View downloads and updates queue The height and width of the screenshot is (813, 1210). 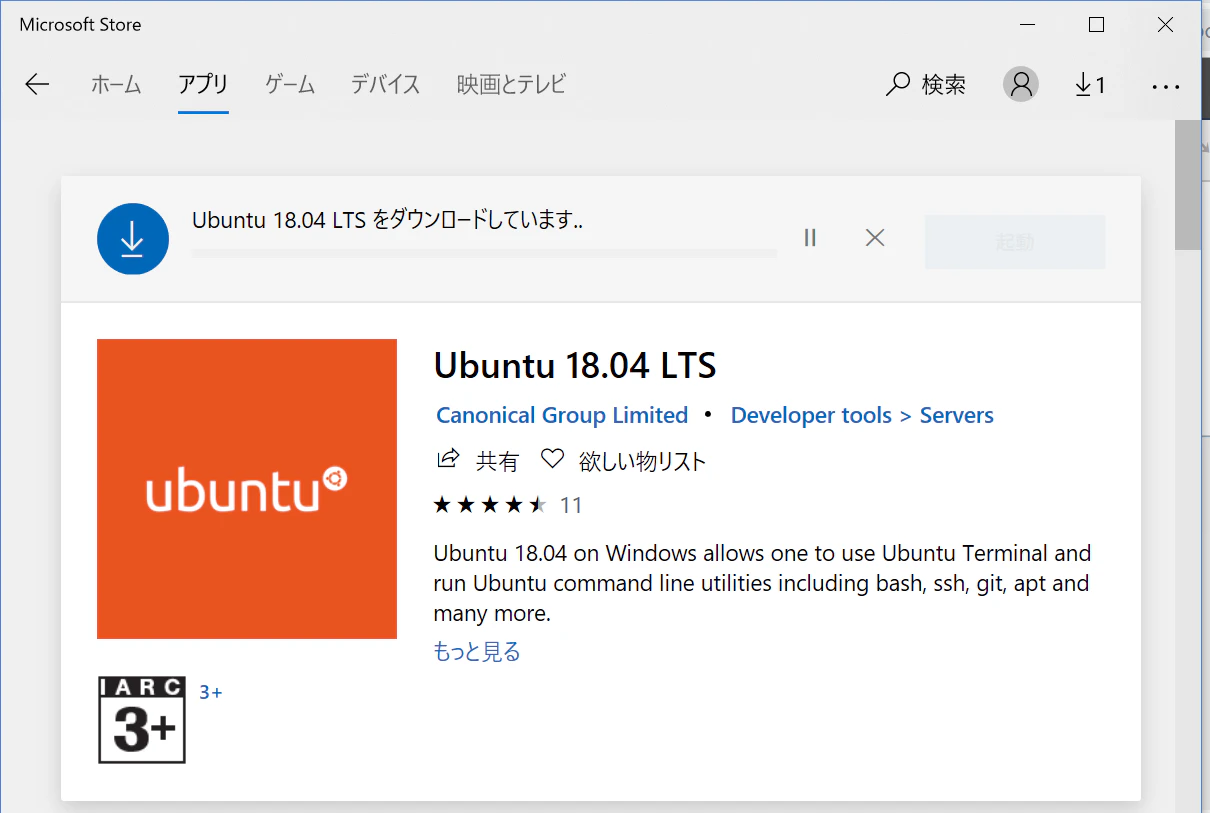click(1090, 85)
